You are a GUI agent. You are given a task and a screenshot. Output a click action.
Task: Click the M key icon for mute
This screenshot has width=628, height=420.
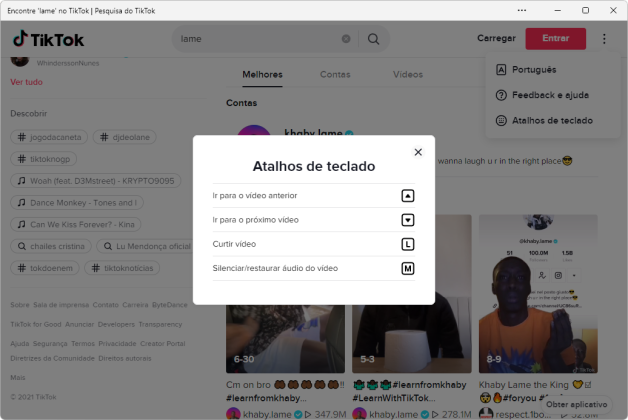click(x=408, y=268)
